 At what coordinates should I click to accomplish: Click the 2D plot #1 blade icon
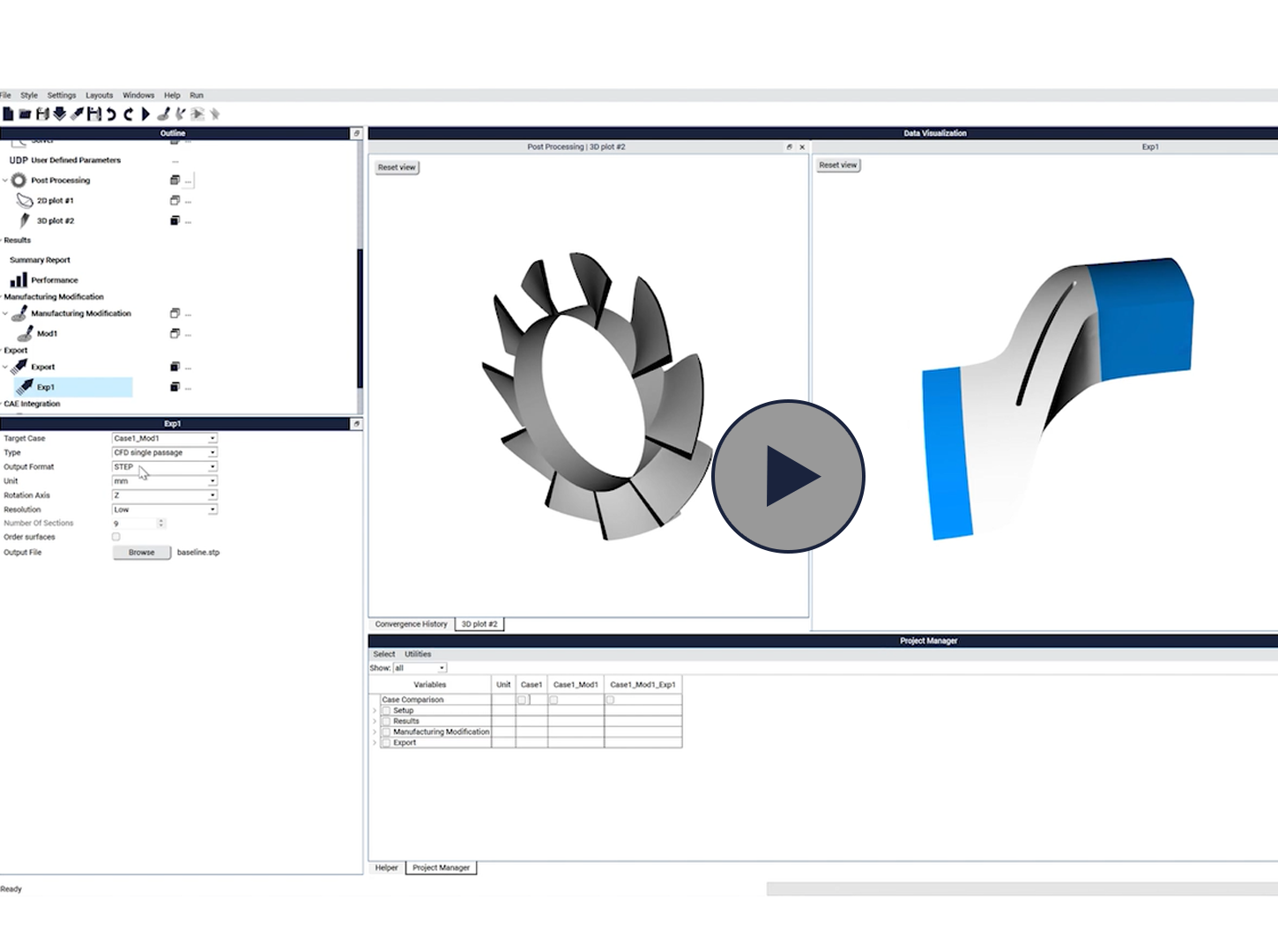point(25,200)
